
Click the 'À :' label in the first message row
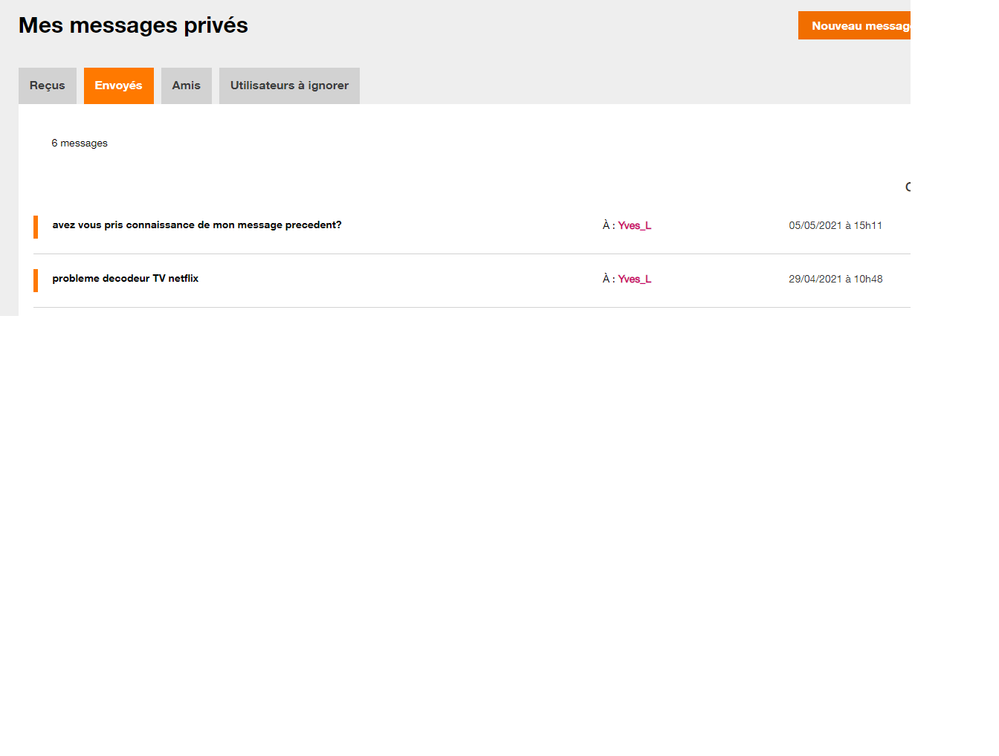click(608, 226)
